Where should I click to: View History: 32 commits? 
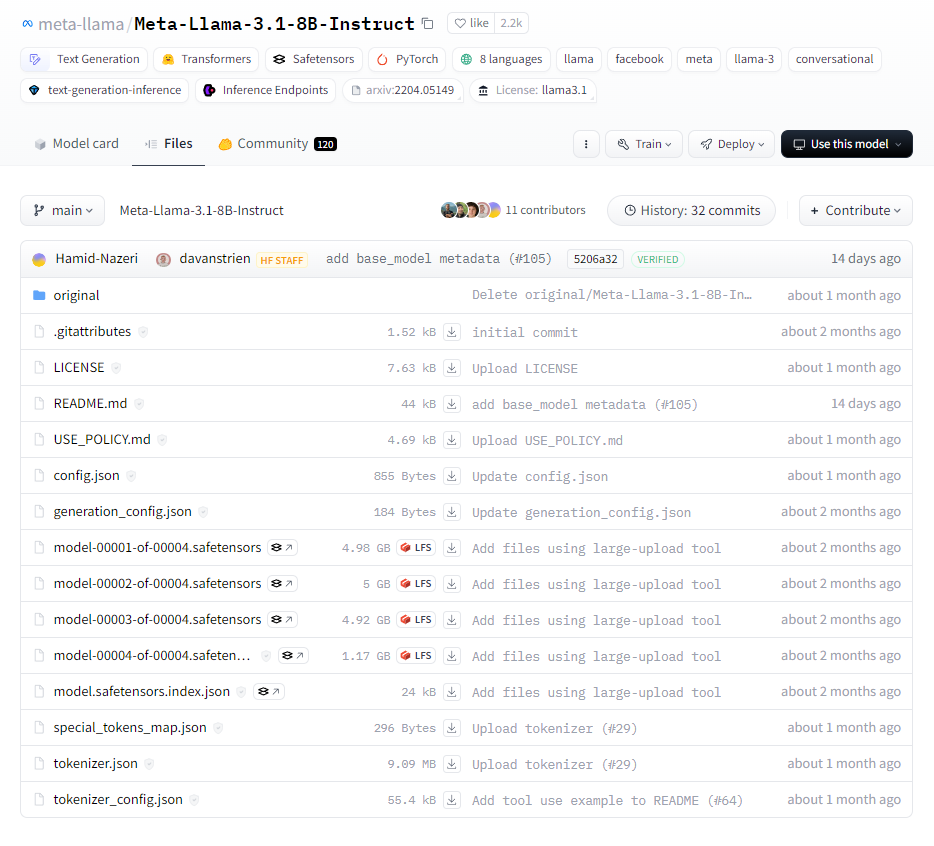(692, 210)
